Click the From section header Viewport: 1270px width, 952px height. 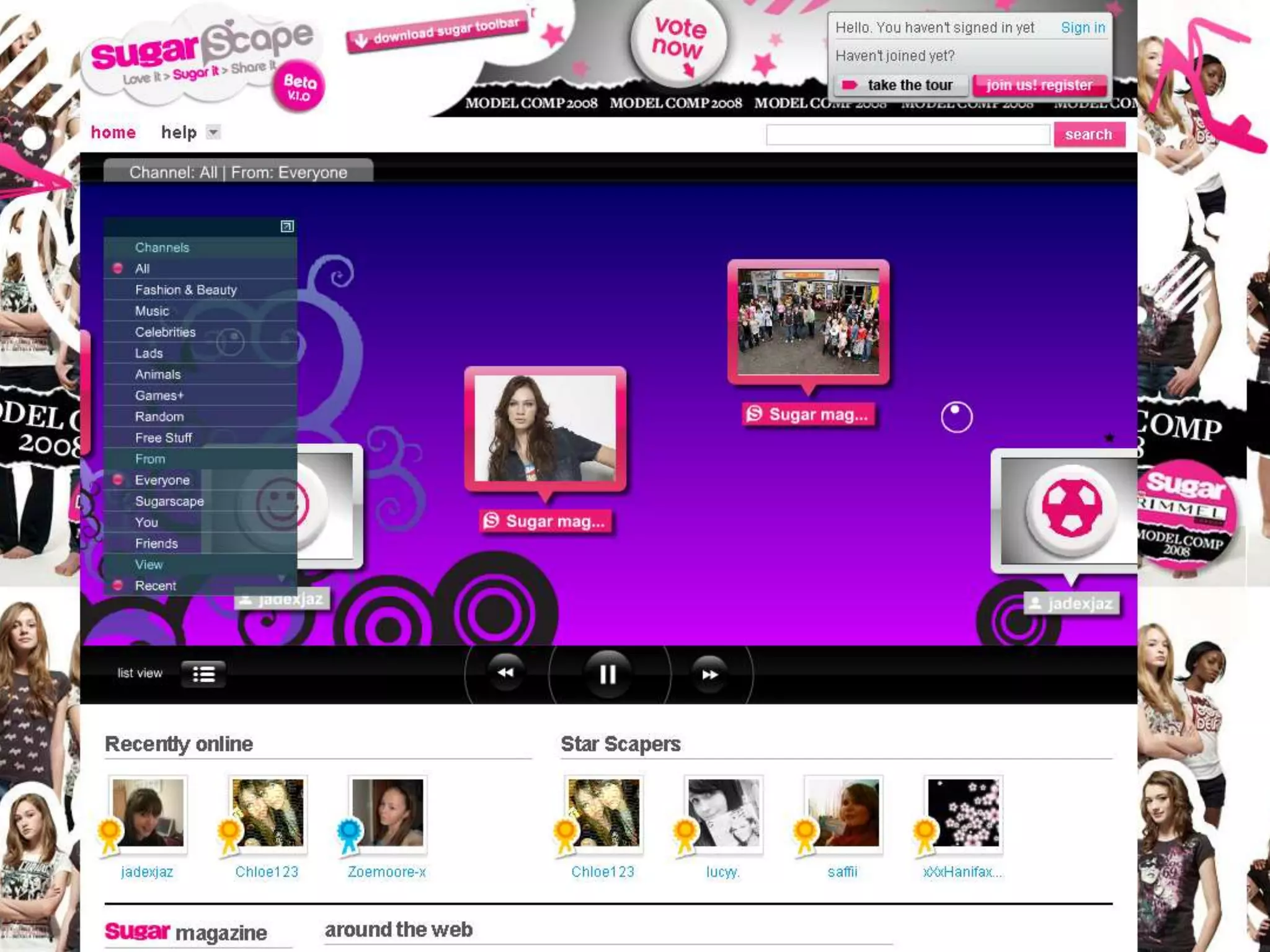[200, 459]
